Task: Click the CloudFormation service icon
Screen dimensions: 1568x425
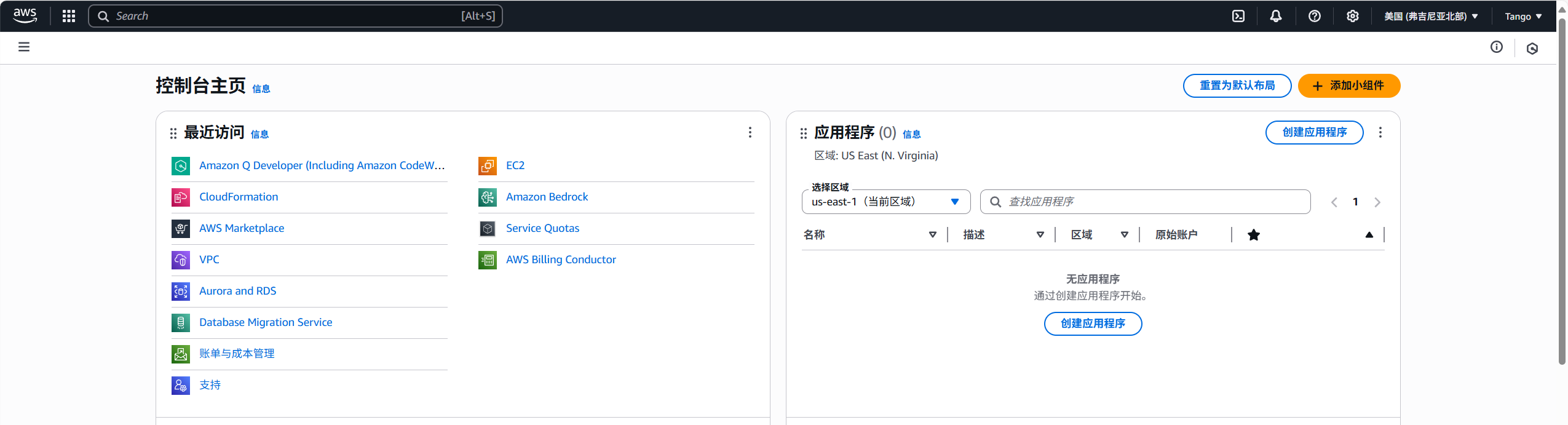Action: [181, 197]
